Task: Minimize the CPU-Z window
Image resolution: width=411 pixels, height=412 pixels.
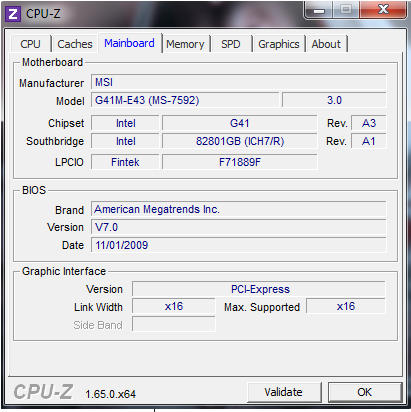Action: (x=318, y=10)
